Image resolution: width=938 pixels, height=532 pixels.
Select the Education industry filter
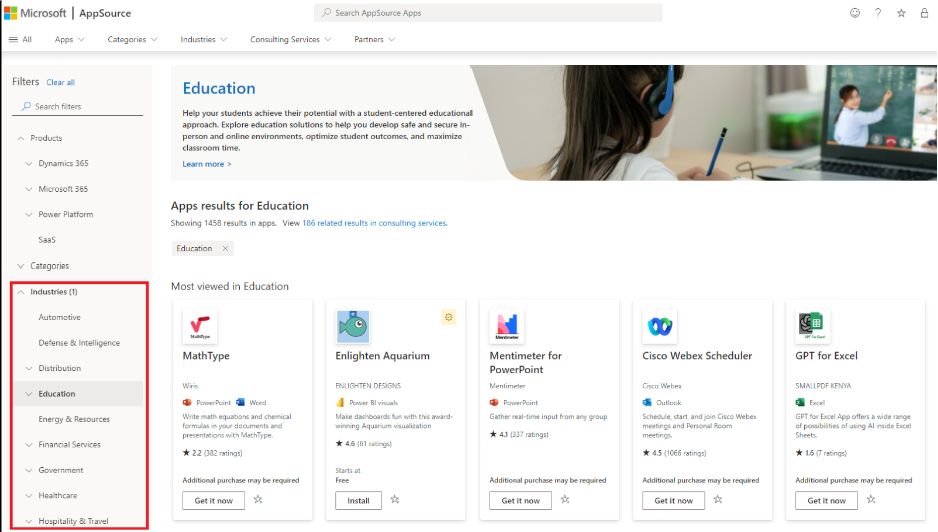57,394
